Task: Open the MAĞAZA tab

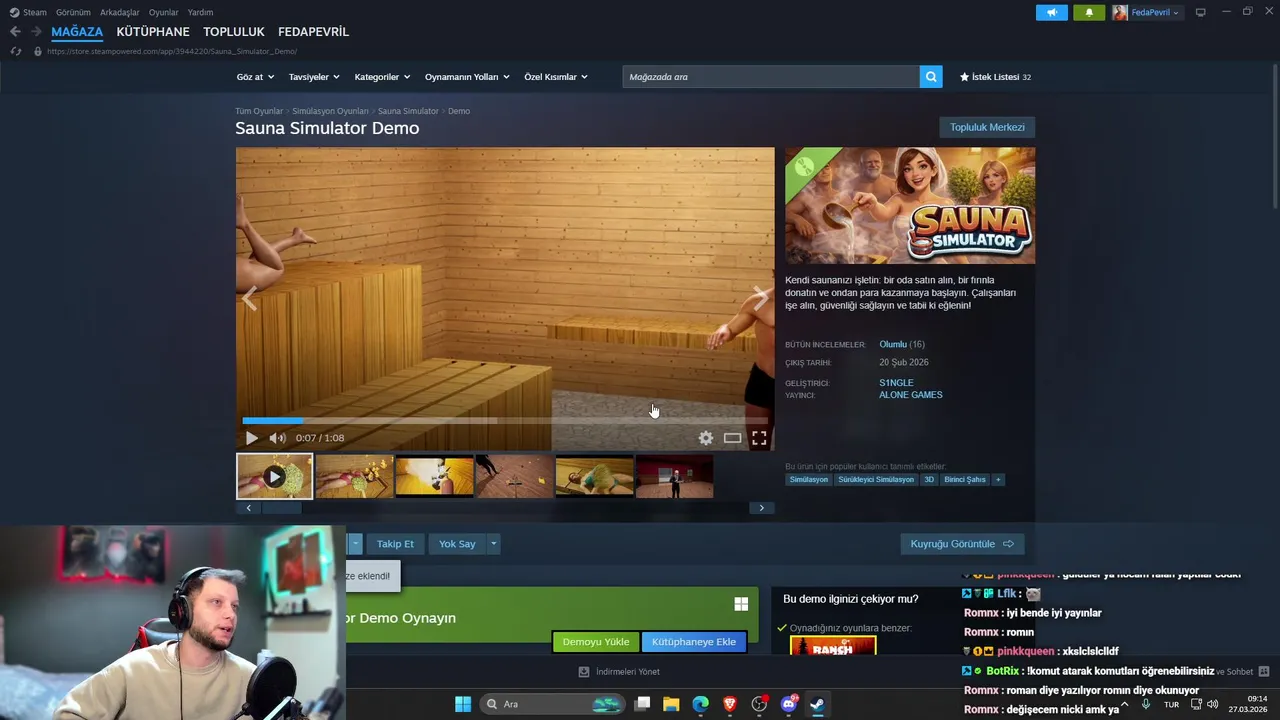Action: pyautogui.click(x=77, y=32)
